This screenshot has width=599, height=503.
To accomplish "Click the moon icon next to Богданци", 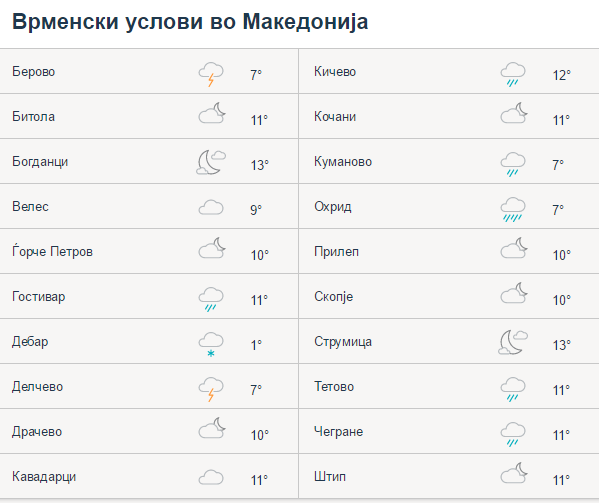I will click(211, 162).
